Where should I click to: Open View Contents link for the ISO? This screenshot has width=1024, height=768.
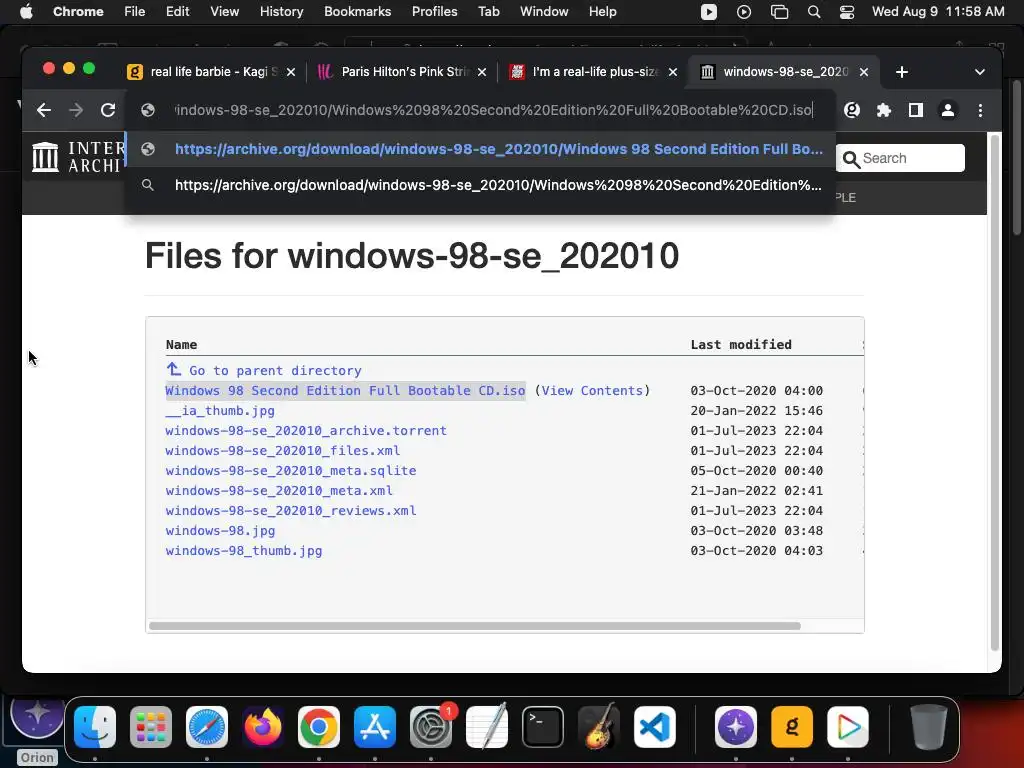click(x=592, y=391)
